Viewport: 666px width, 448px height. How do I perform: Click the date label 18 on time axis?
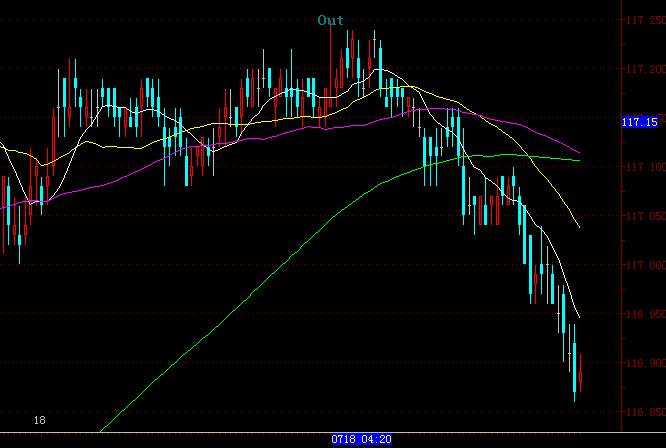40,420
